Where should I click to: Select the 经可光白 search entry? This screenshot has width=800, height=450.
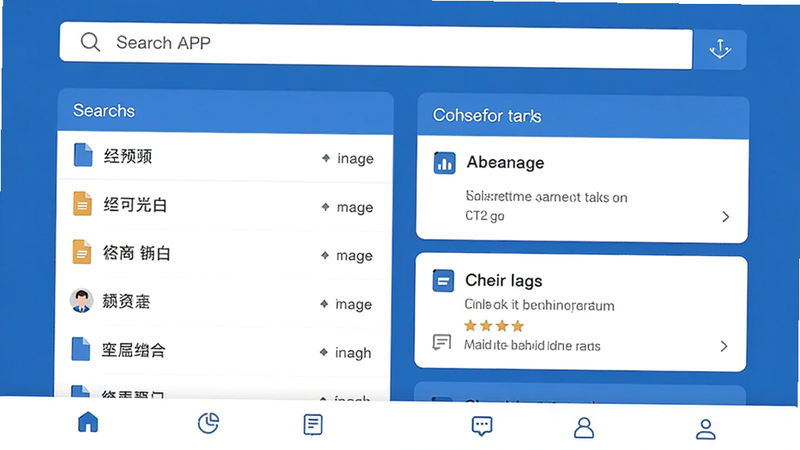click(225, 205)
